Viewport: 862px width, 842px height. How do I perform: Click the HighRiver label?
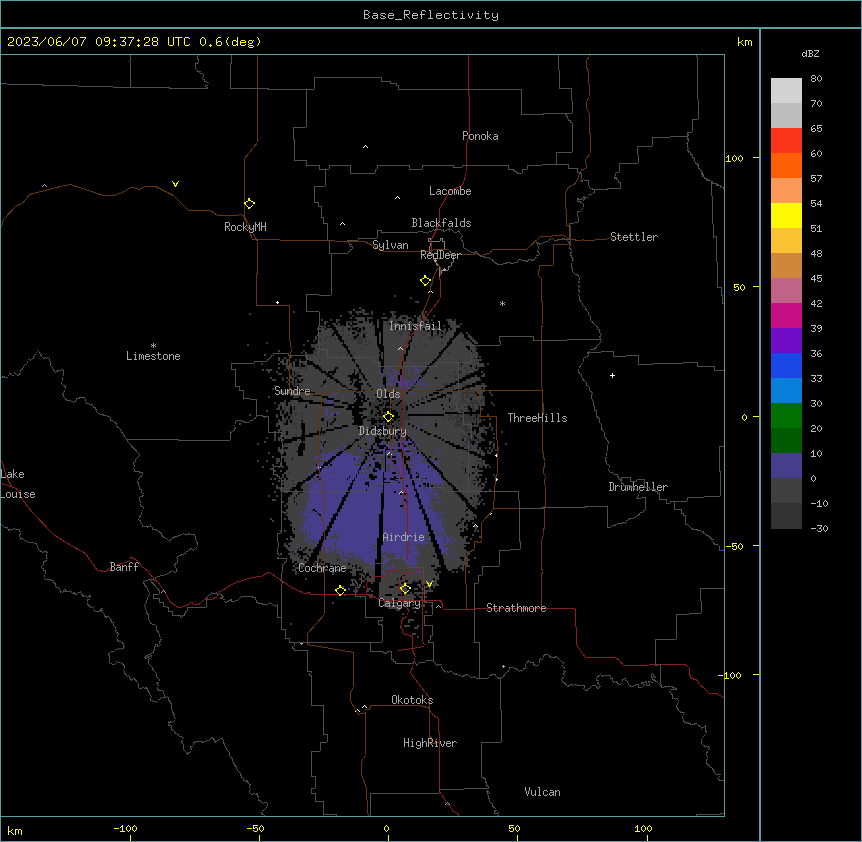(x=430, y=743)
